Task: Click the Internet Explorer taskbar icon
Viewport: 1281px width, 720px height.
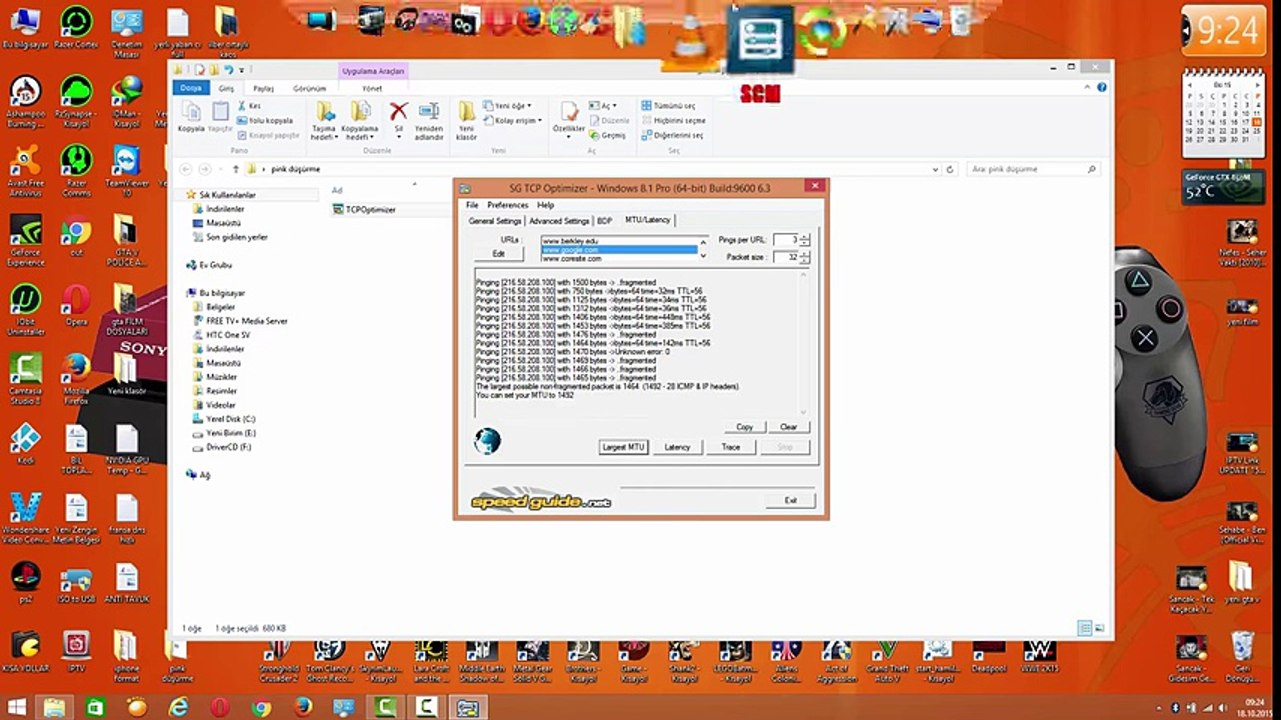Action: coord(178,707)
